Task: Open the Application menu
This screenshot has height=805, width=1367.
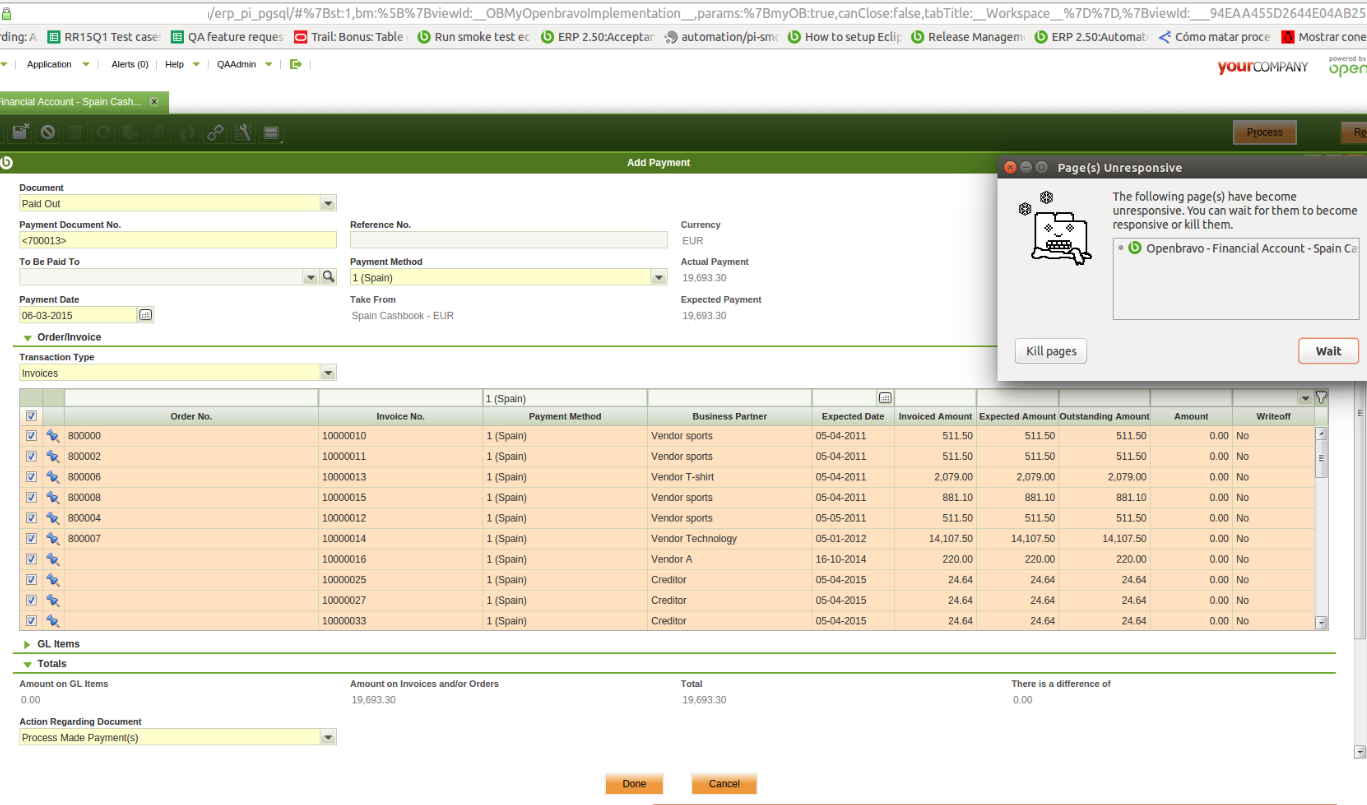Action: [49, 64]
